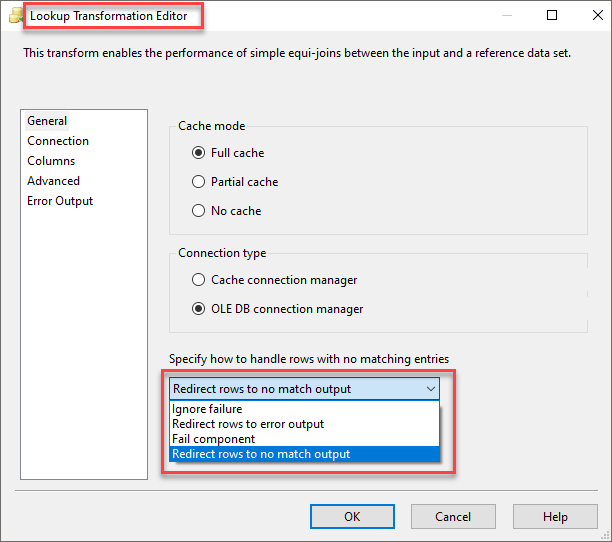Collapse the no-match handling dropdown arrow
Image resolution: width=612 pixels, height=542 pixels.
click(x=430, y=389)
